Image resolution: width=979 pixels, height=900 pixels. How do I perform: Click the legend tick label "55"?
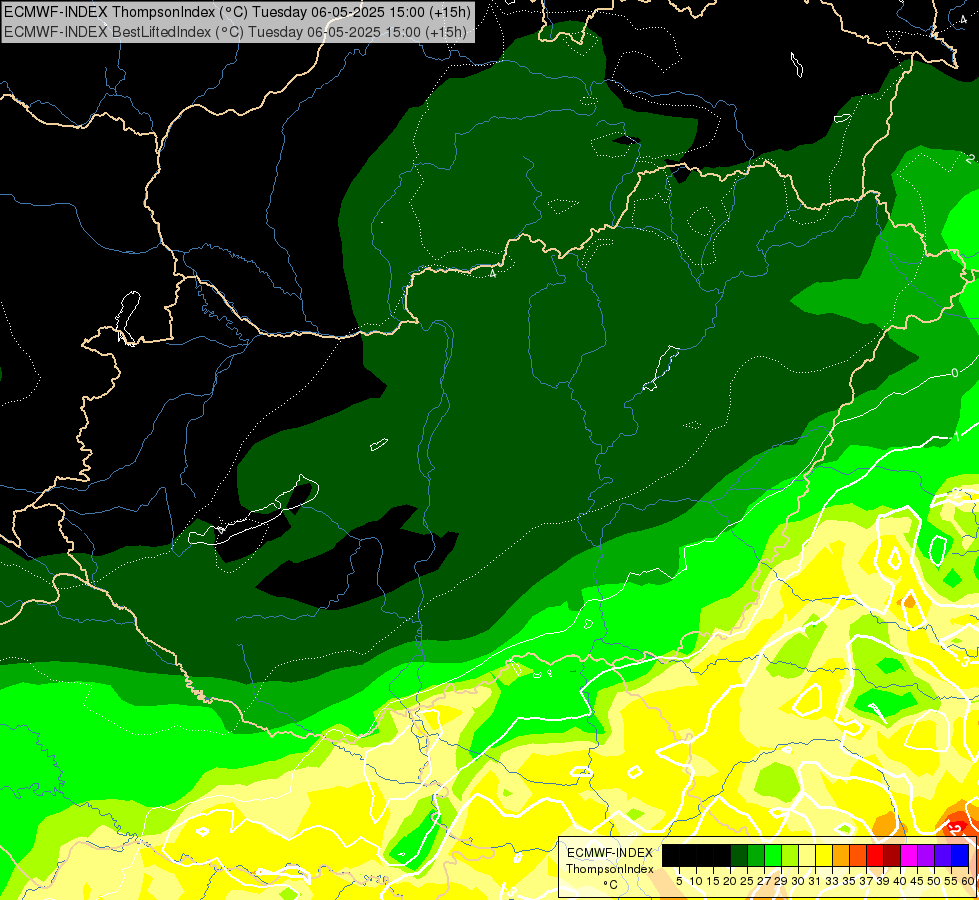(x=951, y=881)
